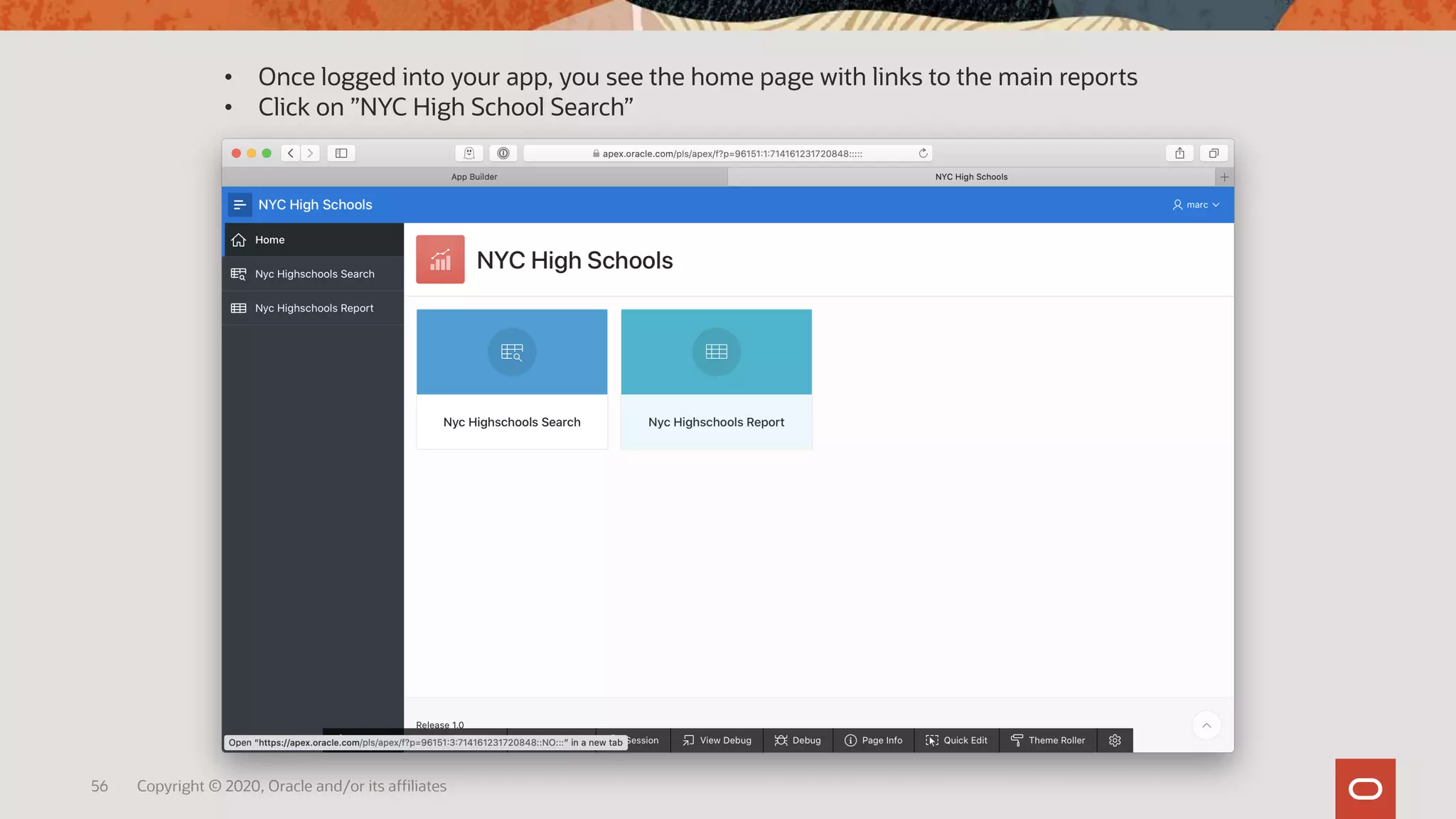Click the red chart application icon

[x=440, y=259]
